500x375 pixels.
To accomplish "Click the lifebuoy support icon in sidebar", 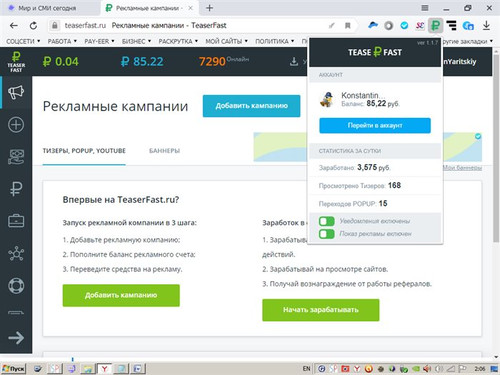I will (16, 286).
